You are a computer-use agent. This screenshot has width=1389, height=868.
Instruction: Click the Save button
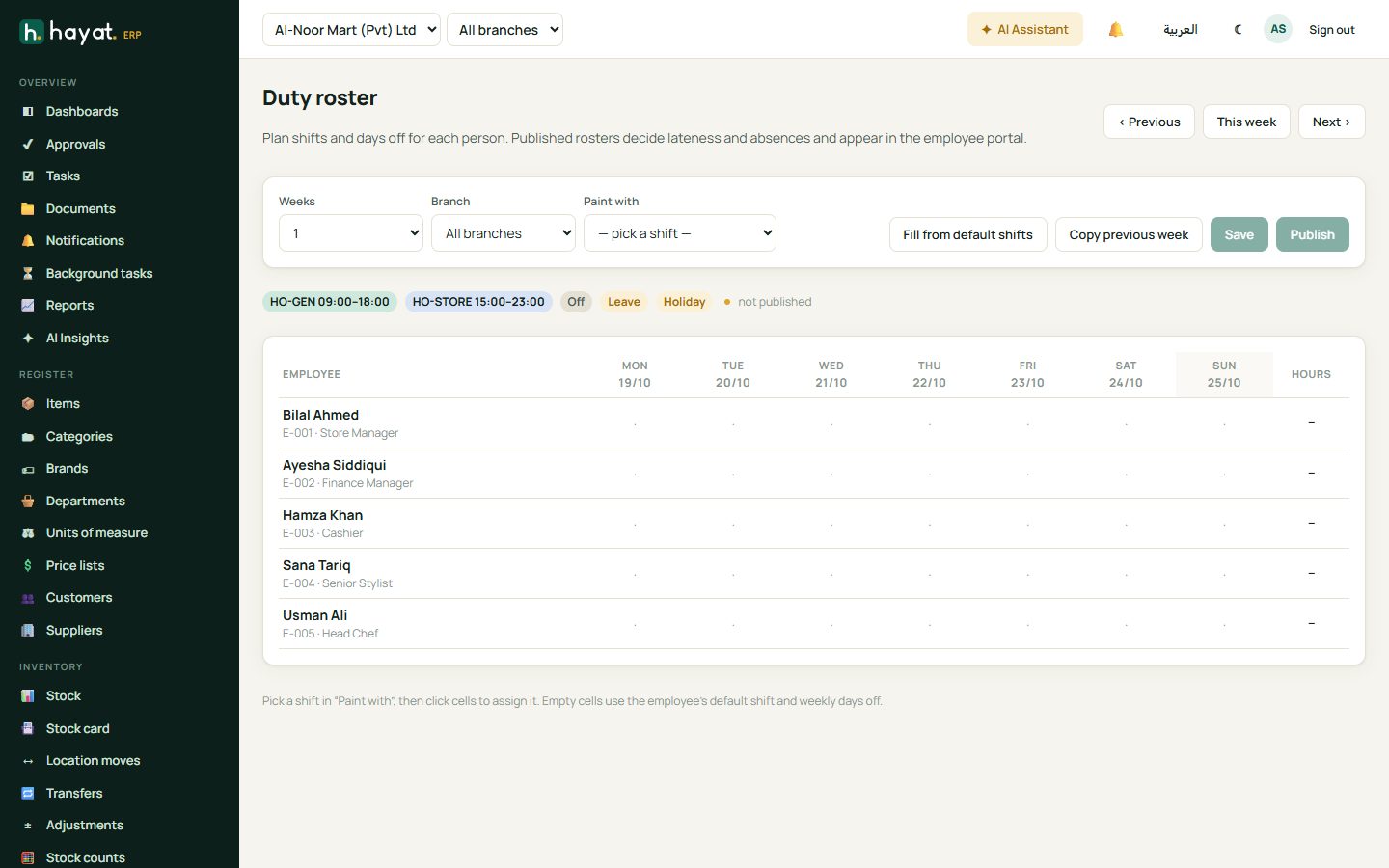(1239, 234)
